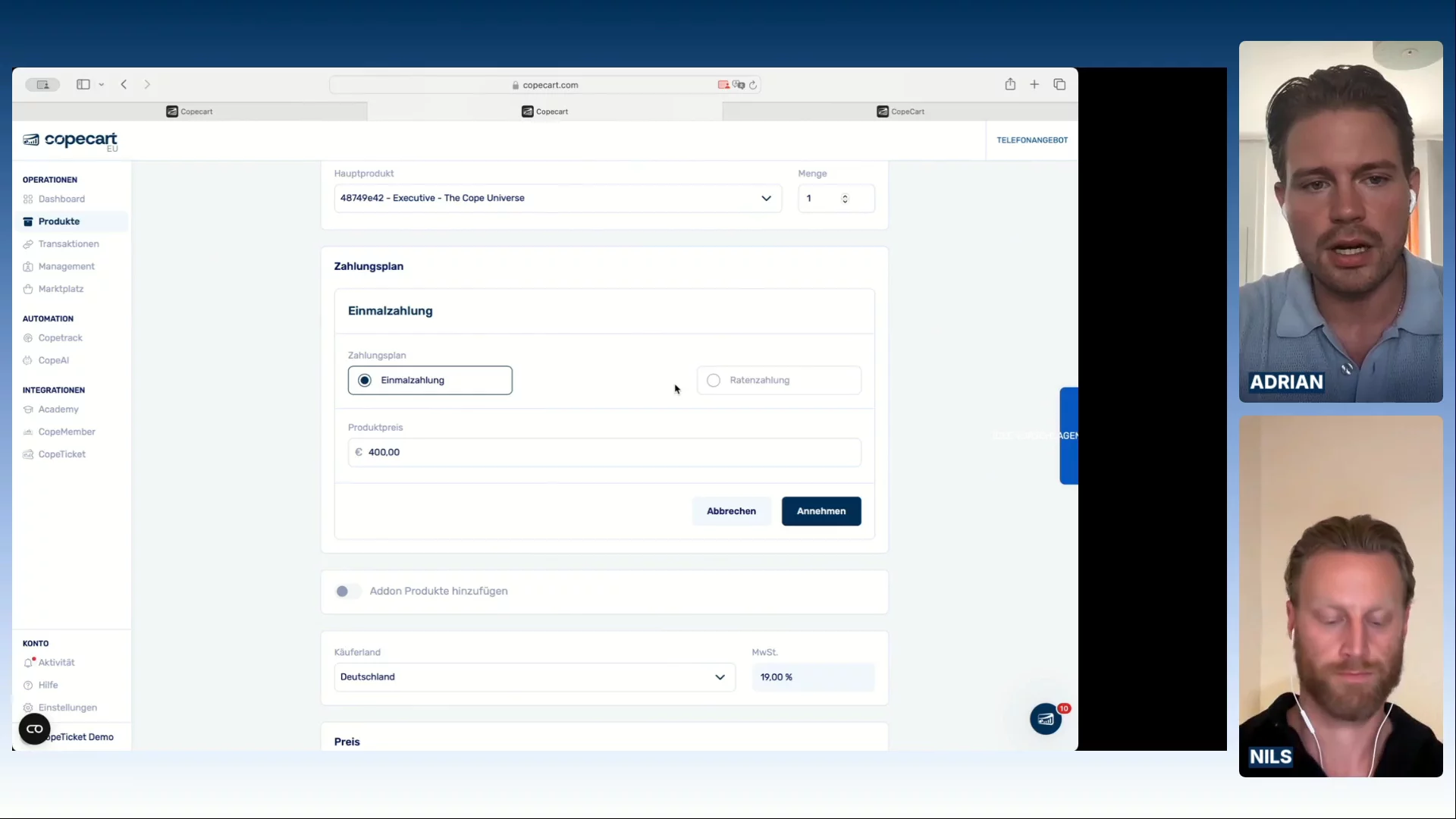Click the Menge quantity stepper arrows

click(x=845, y=199)
